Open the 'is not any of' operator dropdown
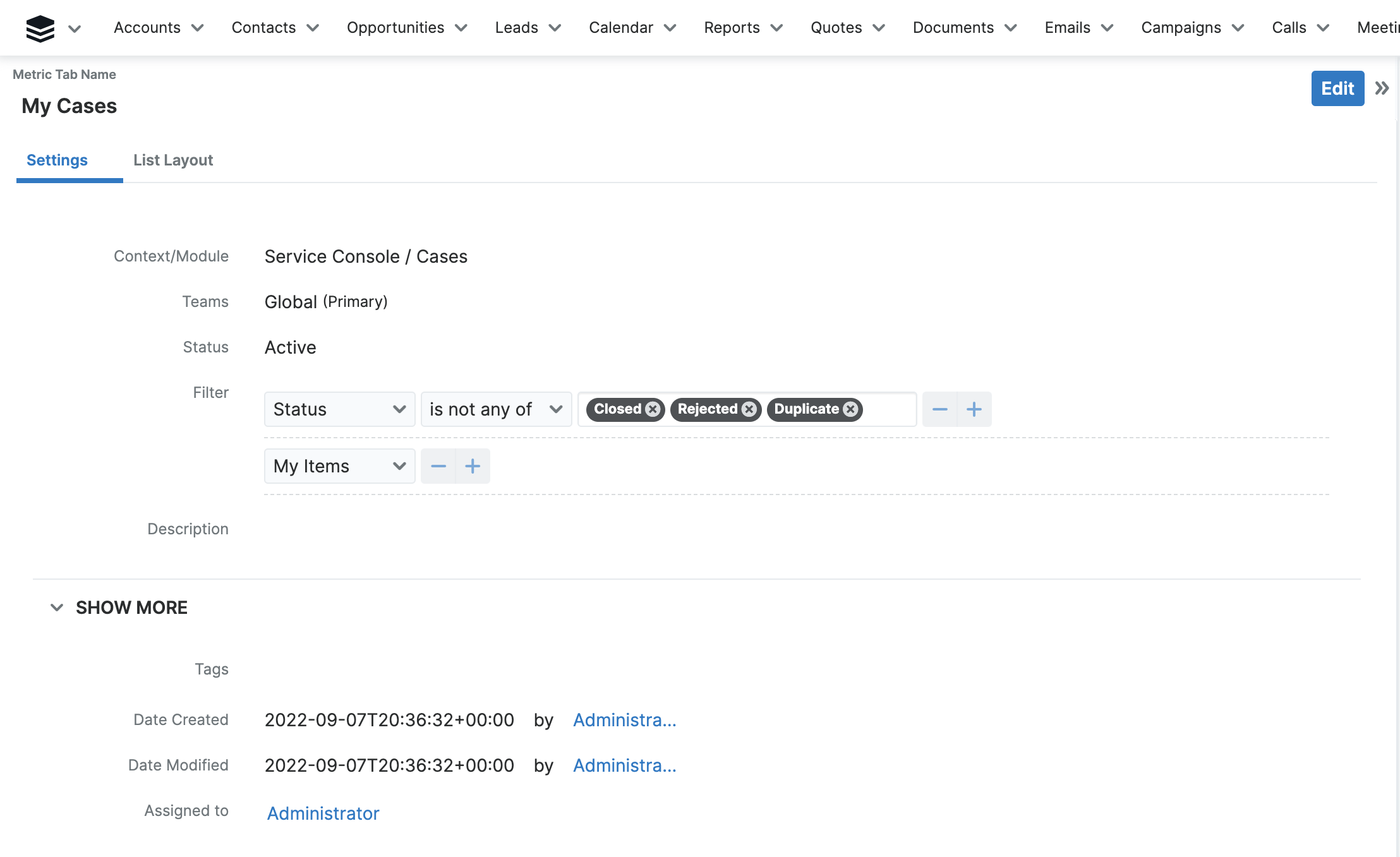 pyautogui.click(x=496, y=409)
